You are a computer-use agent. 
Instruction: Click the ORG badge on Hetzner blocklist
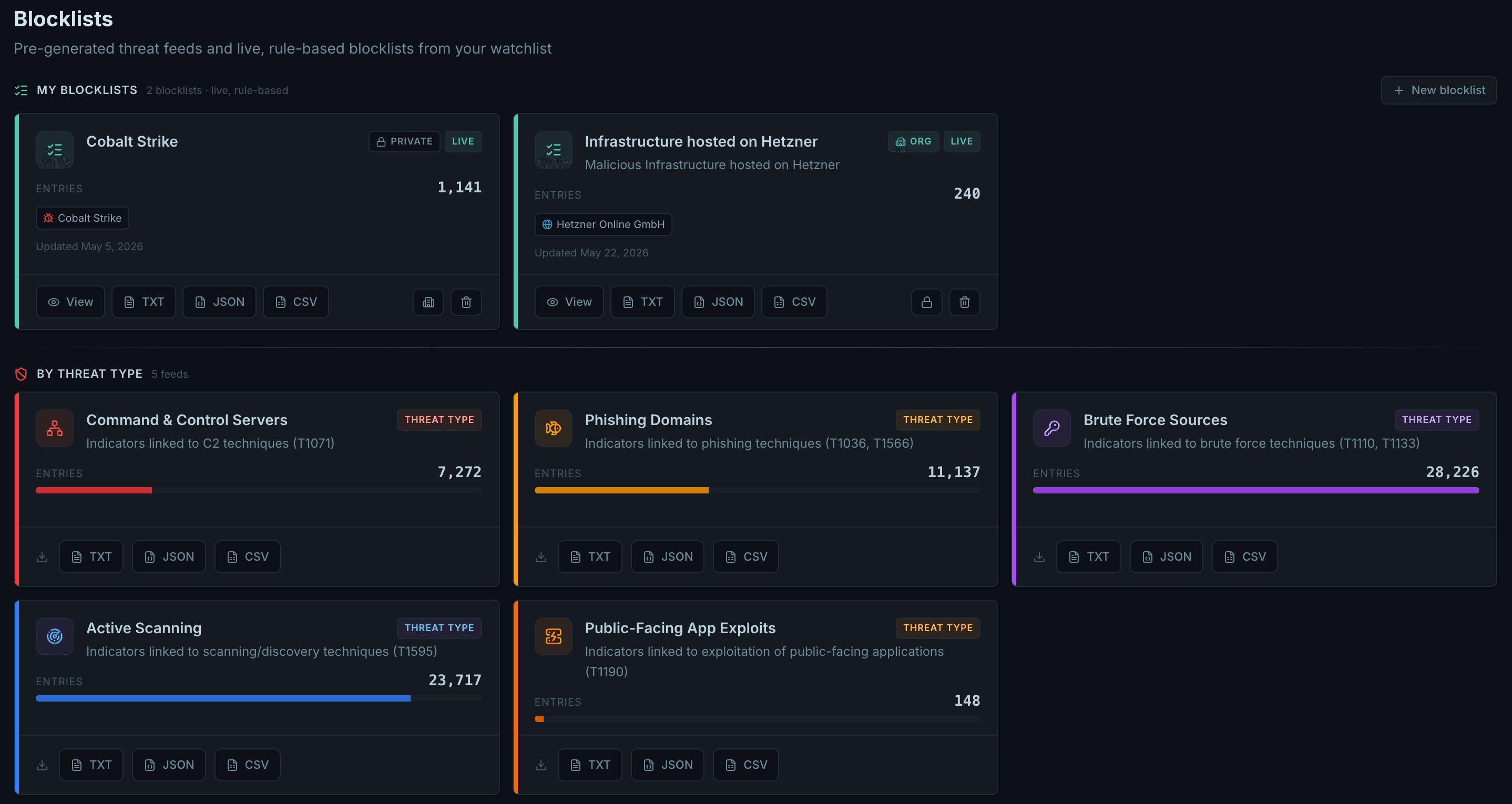point(913,141)
